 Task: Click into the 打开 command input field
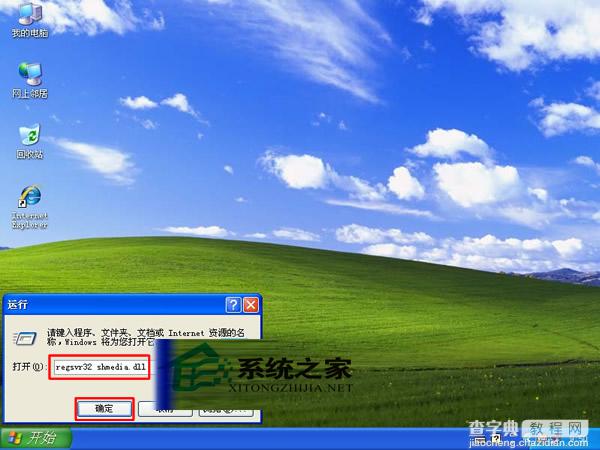click(100, 367)
